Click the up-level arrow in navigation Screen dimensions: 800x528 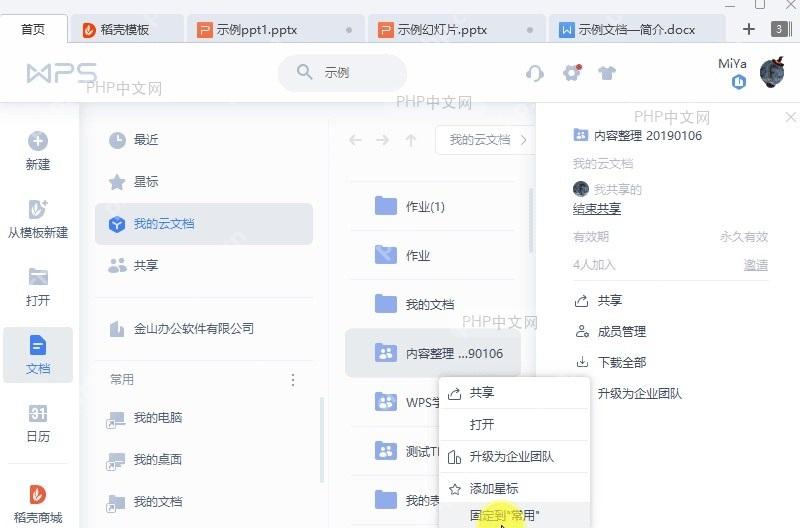click(411, 140)
